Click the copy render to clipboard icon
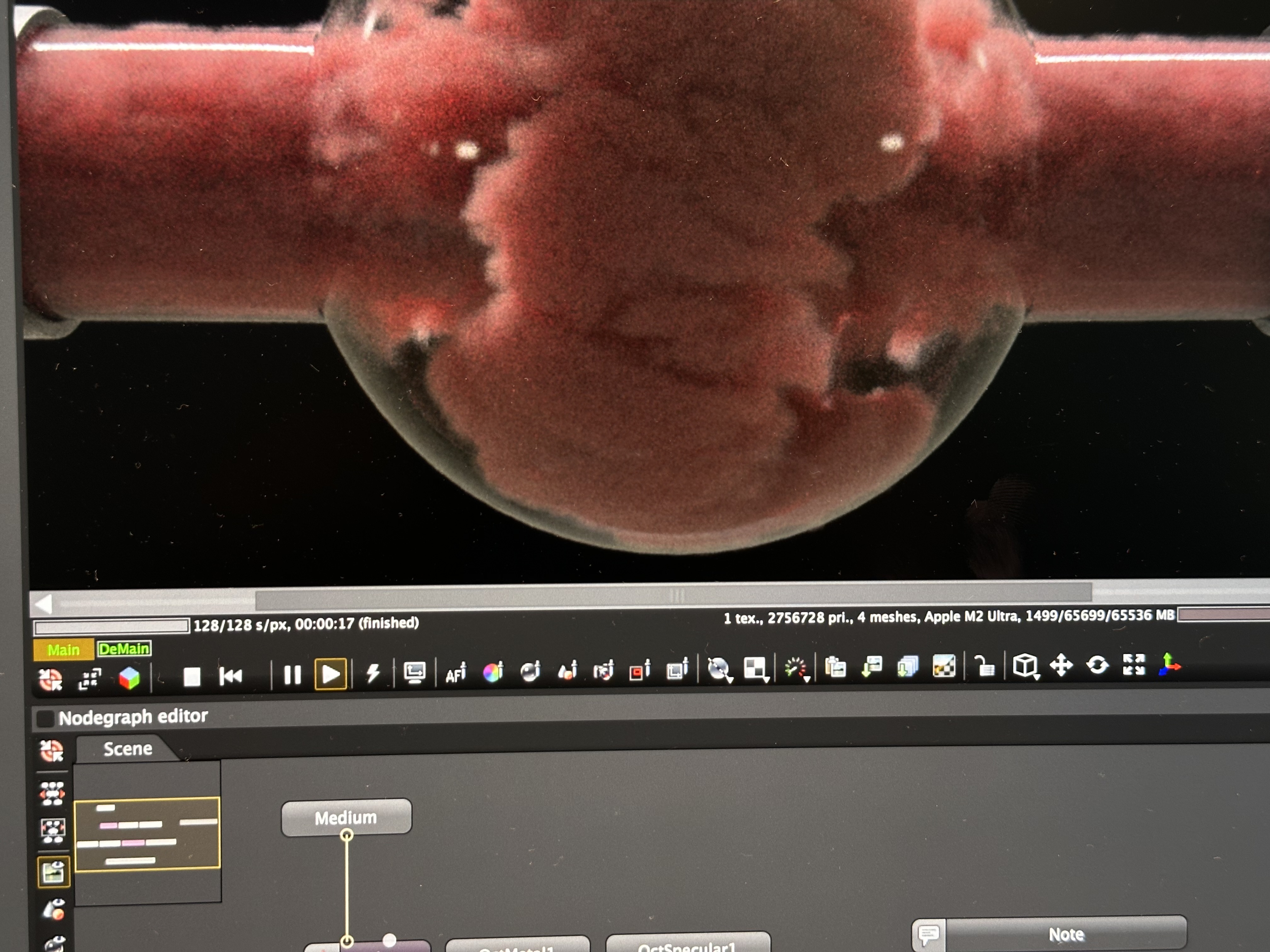The height and width of the screenshot is (952, 1270). tap(835, 667)
